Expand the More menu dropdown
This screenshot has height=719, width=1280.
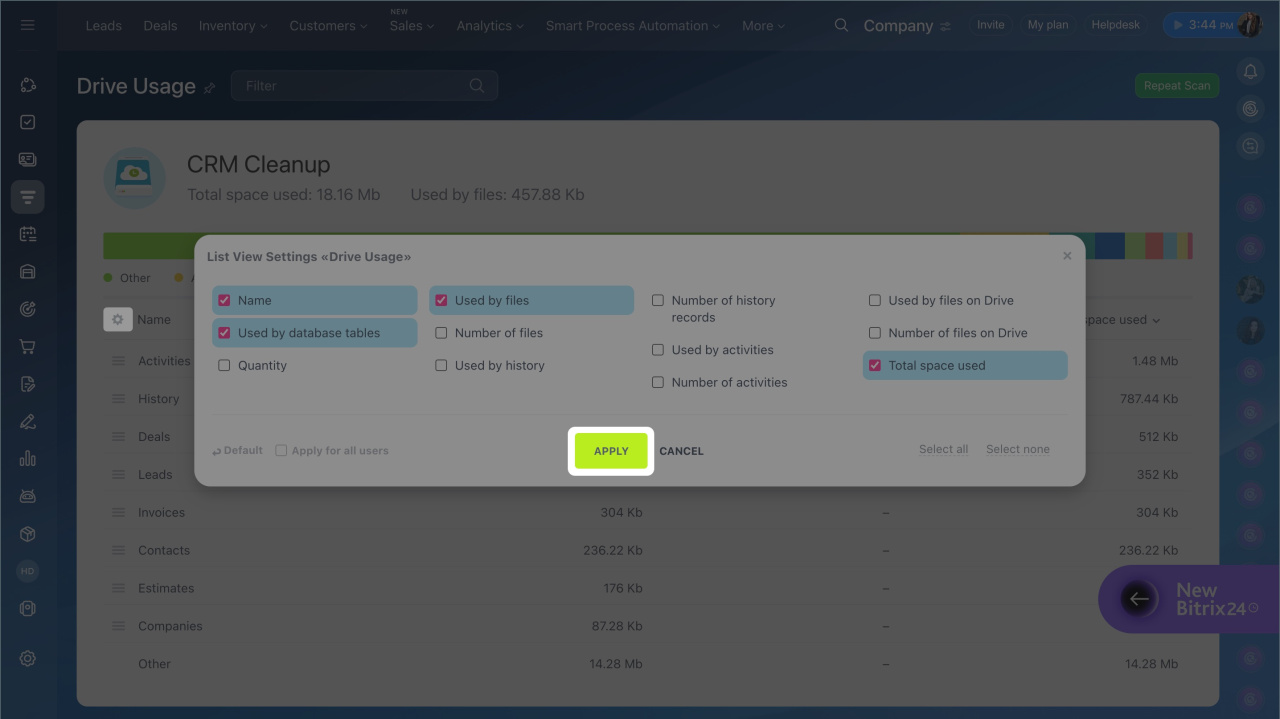click(x=763, y=26)
